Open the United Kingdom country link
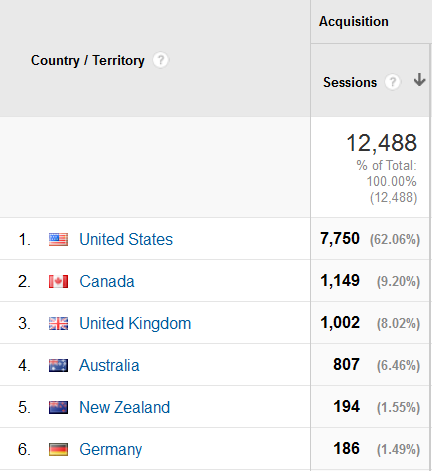This screenshot has width=432, height=471. point(135,323)
